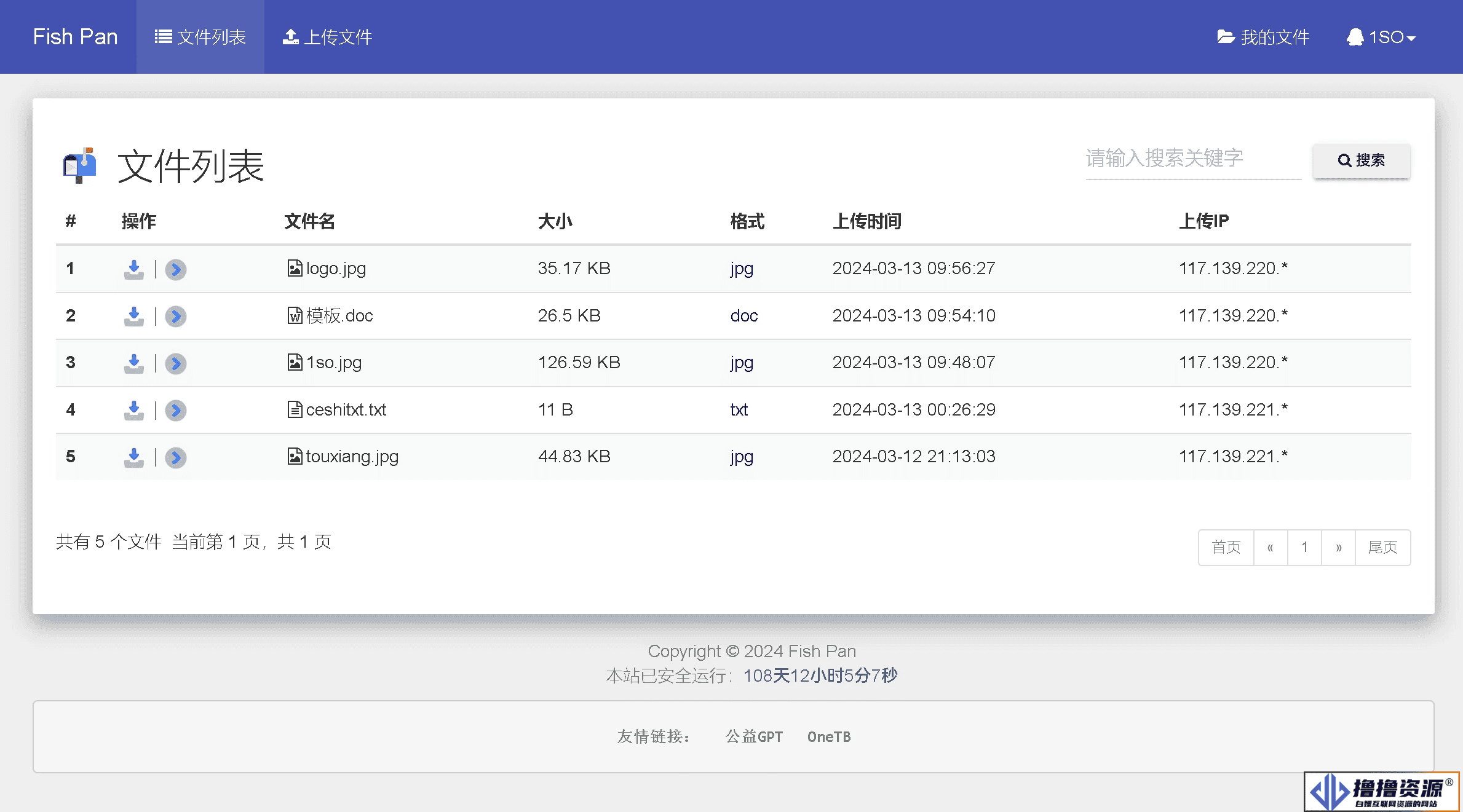Viewport: 1463px width, 812px height.
Task: Click the 上传文件 tab in navbar
Action: 325,36
